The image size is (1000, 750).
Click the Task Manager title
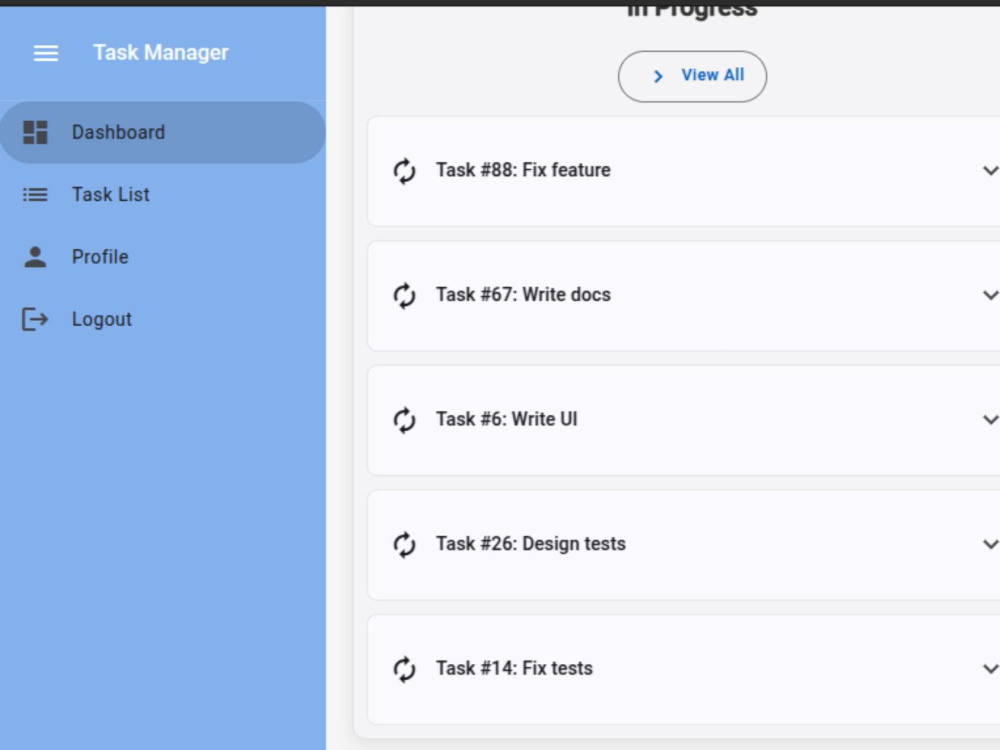161,52
